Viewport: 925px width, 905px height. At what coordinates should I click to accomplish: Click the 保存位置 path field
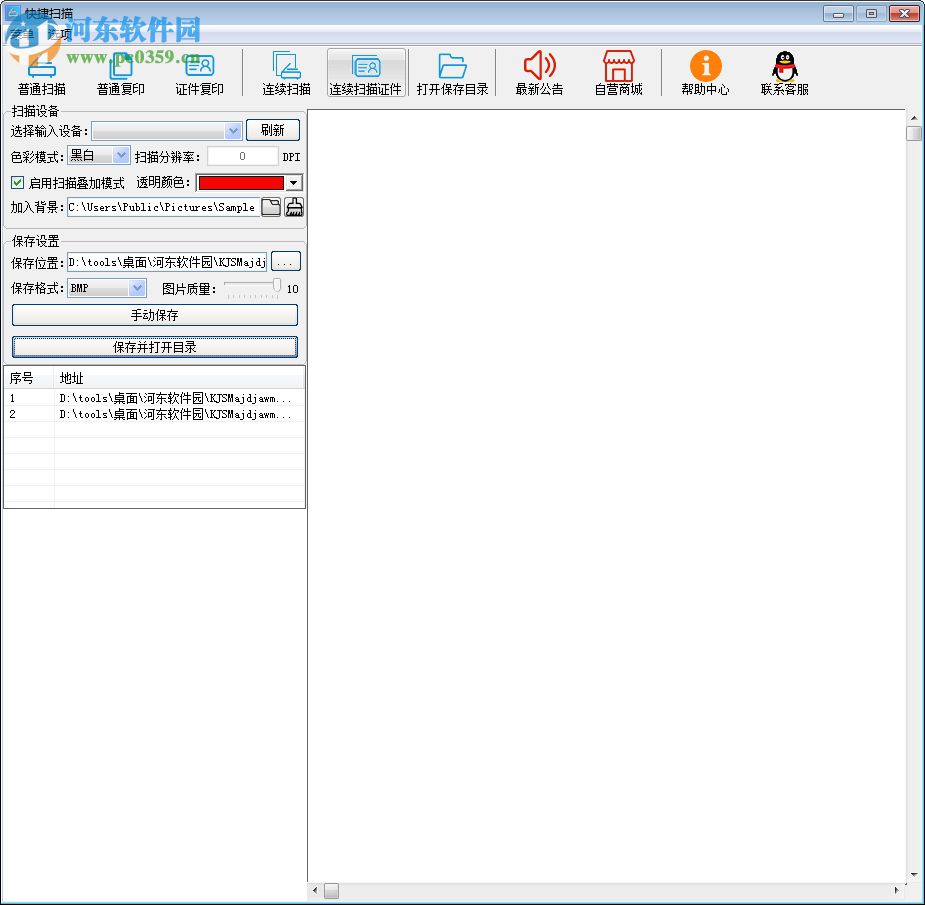click(167, 262)
